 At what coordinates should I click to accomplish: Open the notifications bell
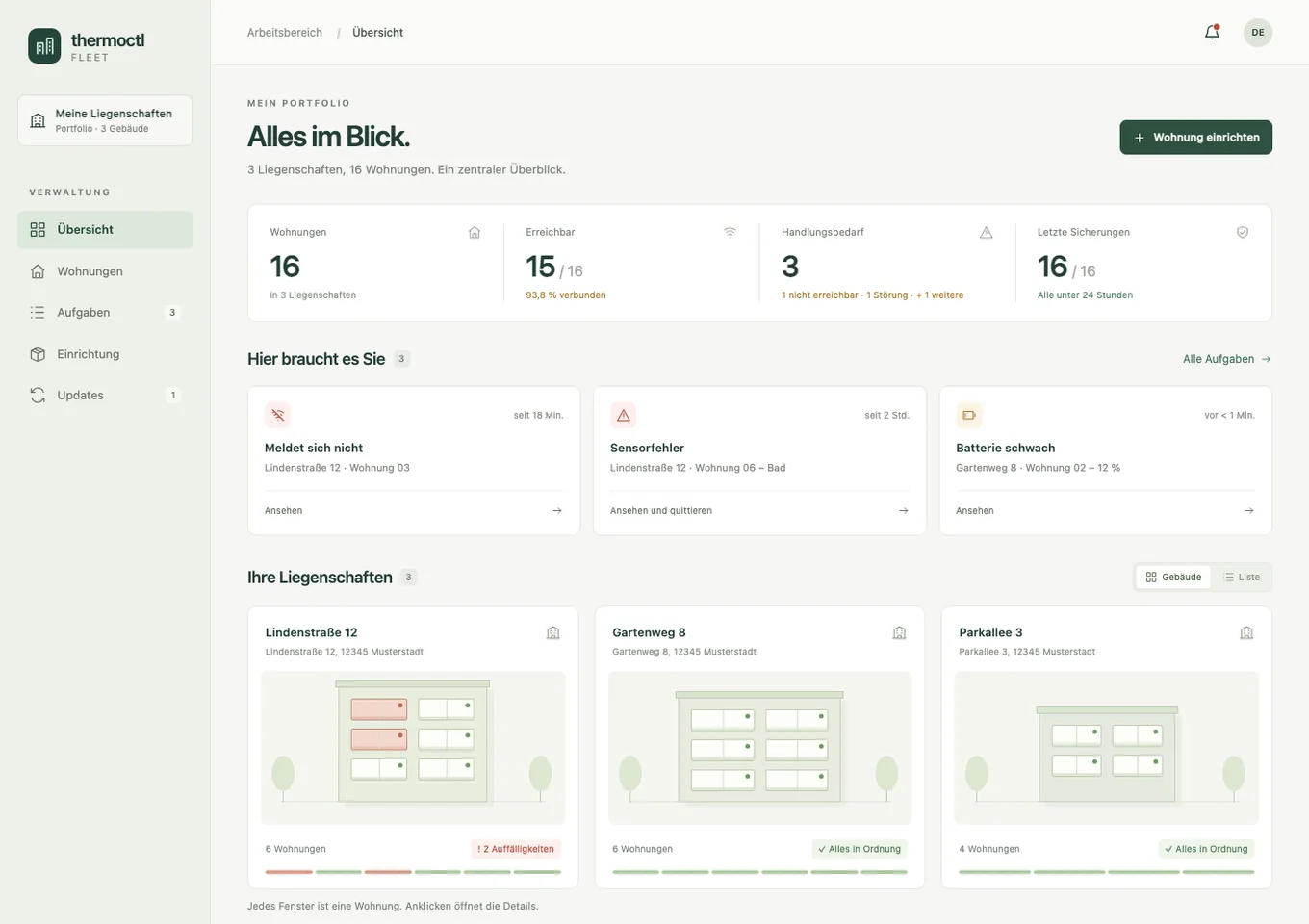point(1212,33)
